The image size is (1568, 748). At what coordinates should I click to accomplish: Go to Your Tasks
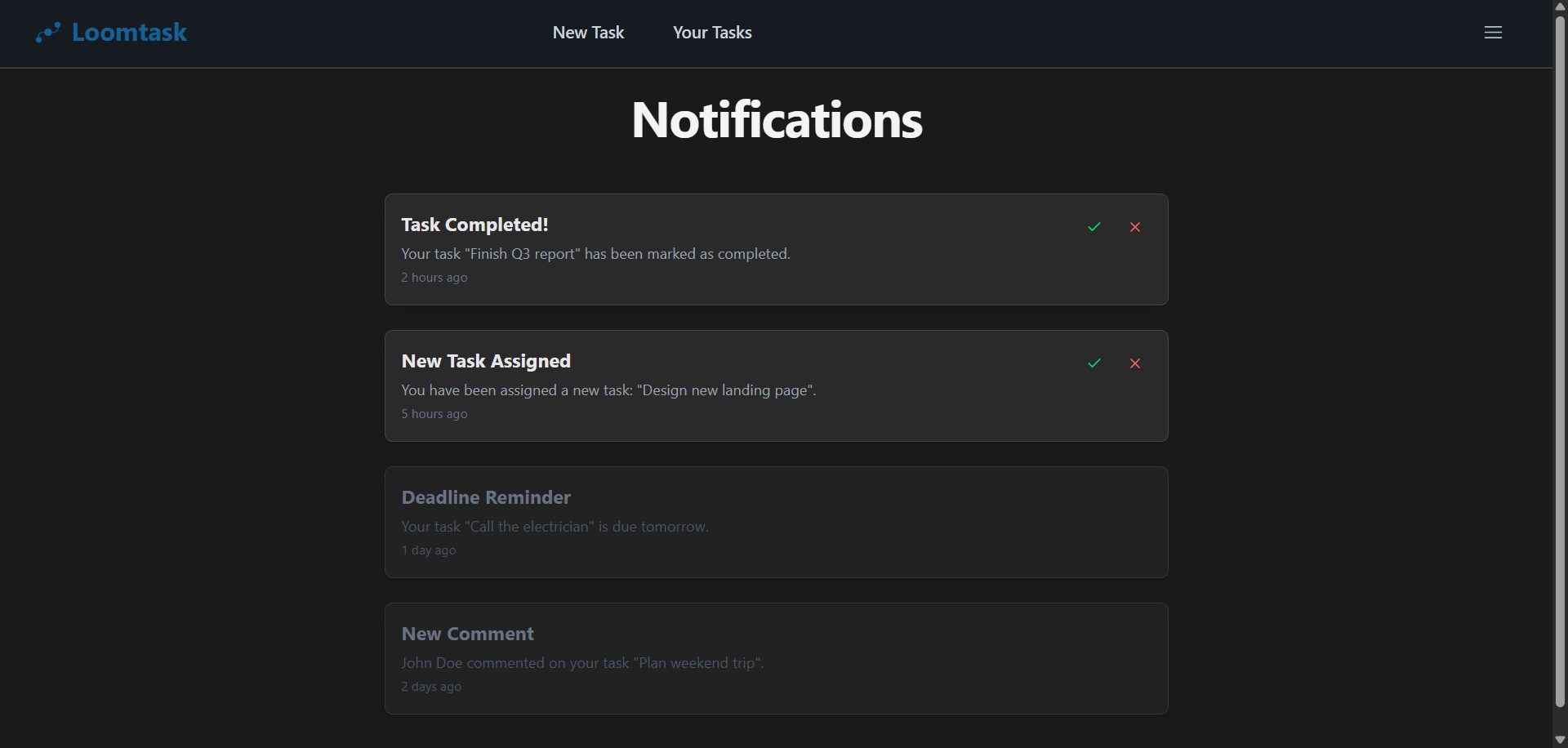712,33
